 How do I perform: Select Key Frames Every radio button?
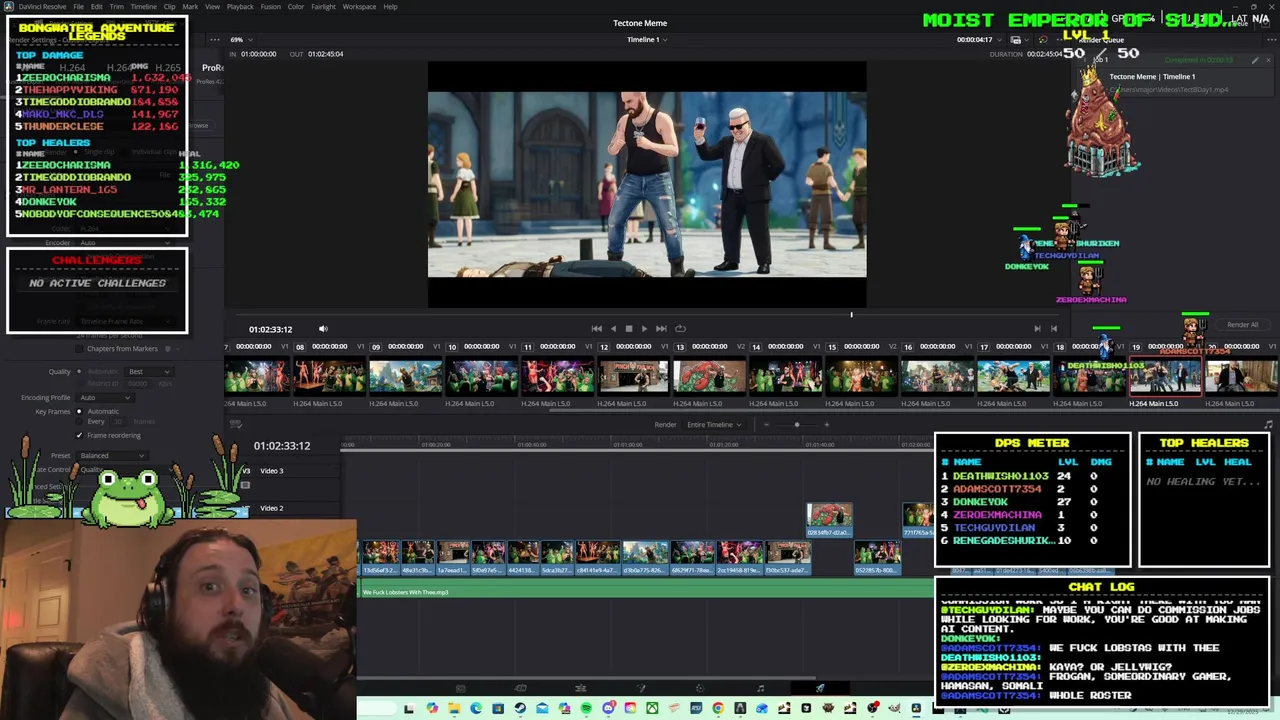click(x=79, y=421)
